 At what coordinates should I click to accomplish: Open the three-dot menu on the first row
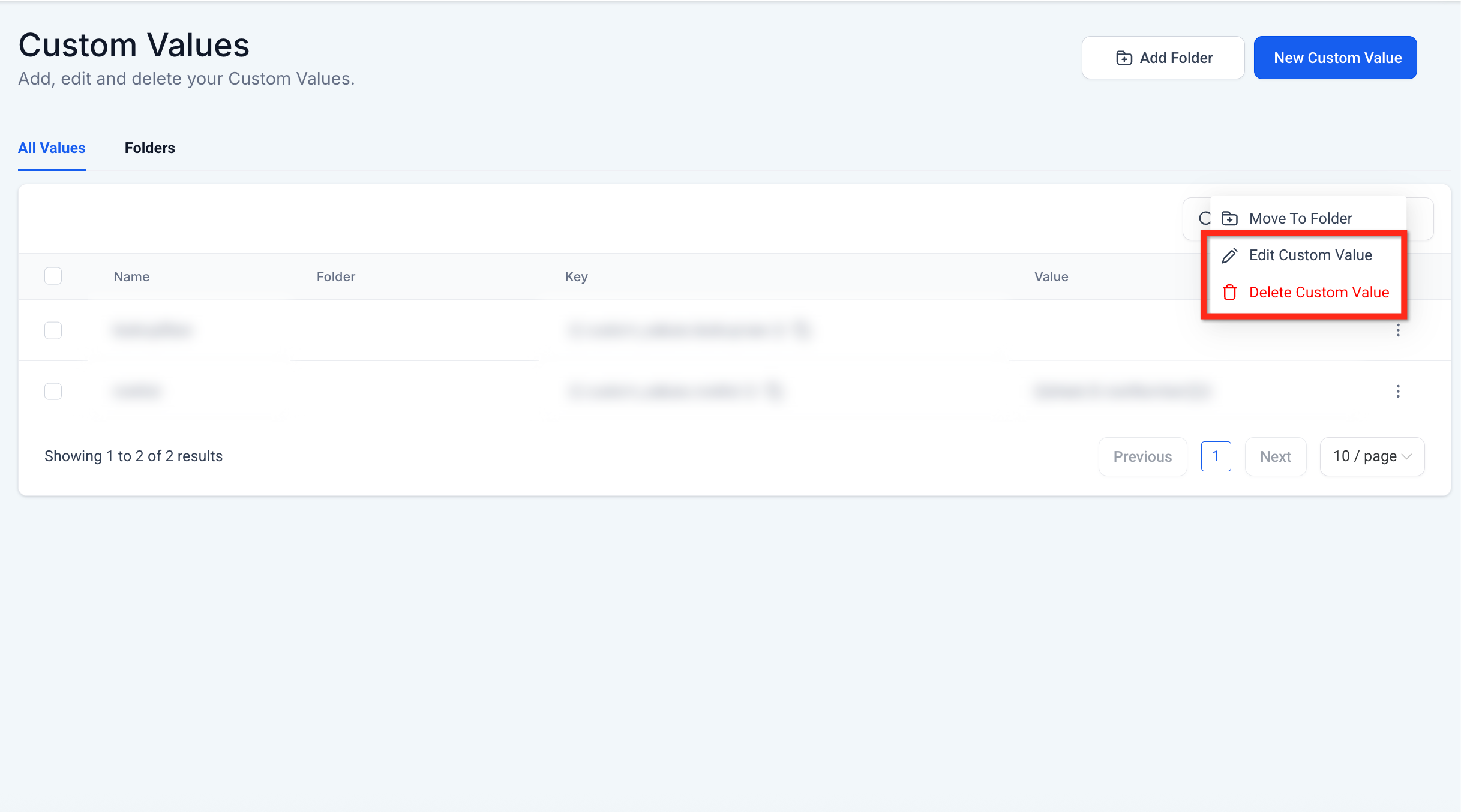tap(1398, 330)
